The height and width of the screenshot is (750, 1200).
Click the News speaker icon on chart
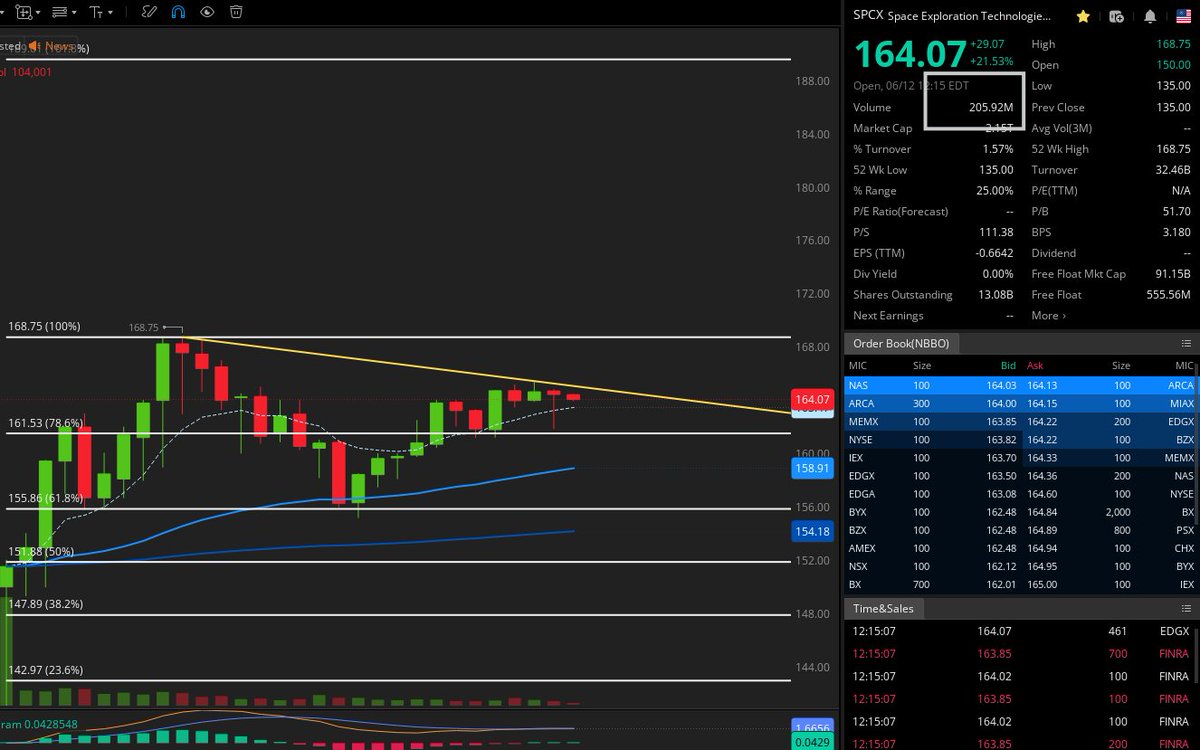point(33,46)
